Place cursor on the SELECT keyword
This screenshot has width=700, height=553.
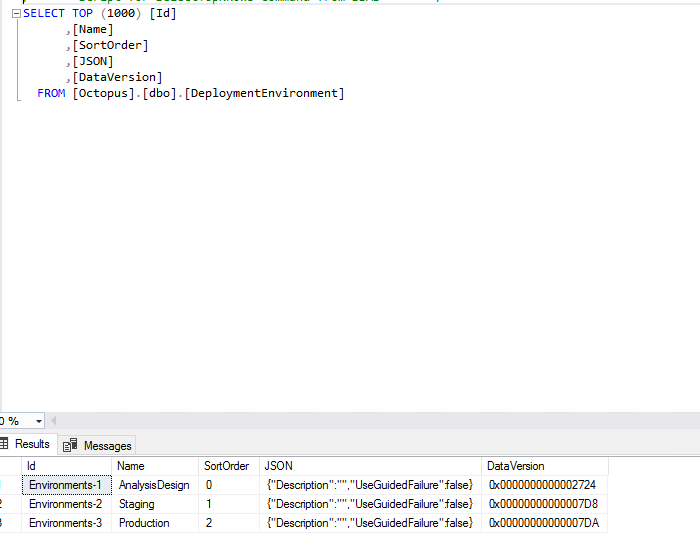[x=44, y=13]
